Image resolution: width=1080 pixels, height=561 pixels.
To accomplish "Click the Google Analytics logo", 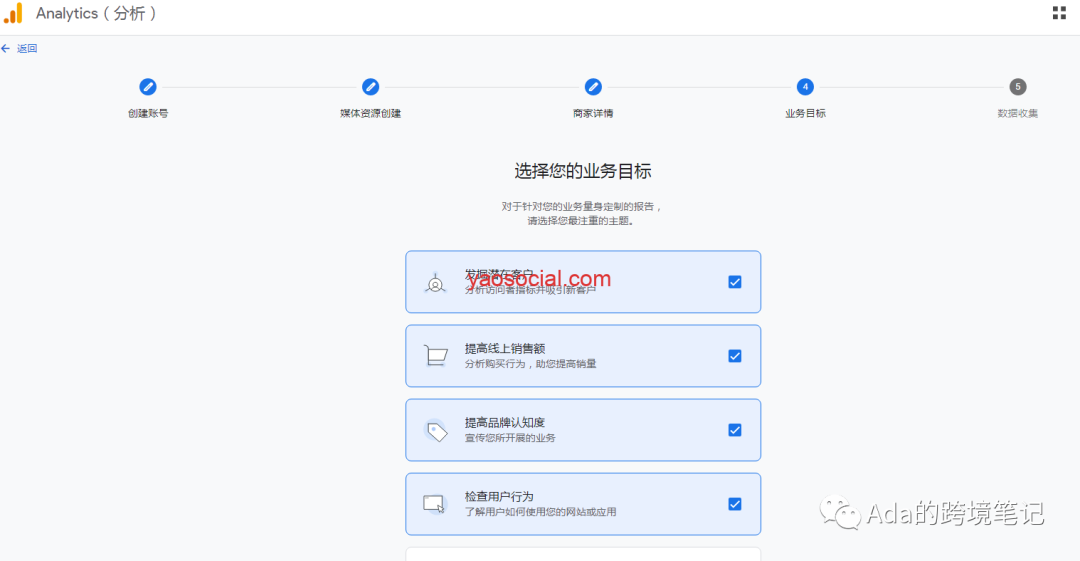I will click(14, 13).
